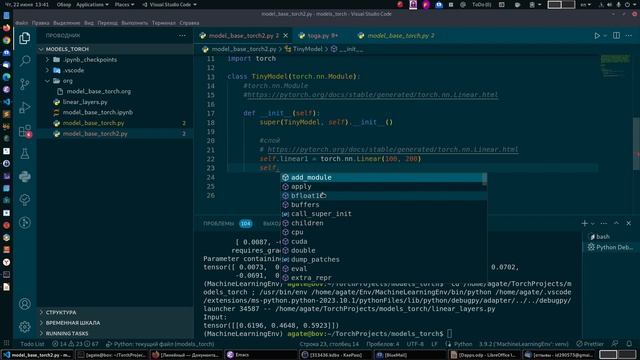The height and width of the screenshot is (360, 640).
Task: Click __init__ in the breadcrumb
Action: pyautogui.click(x=351, y=49)
